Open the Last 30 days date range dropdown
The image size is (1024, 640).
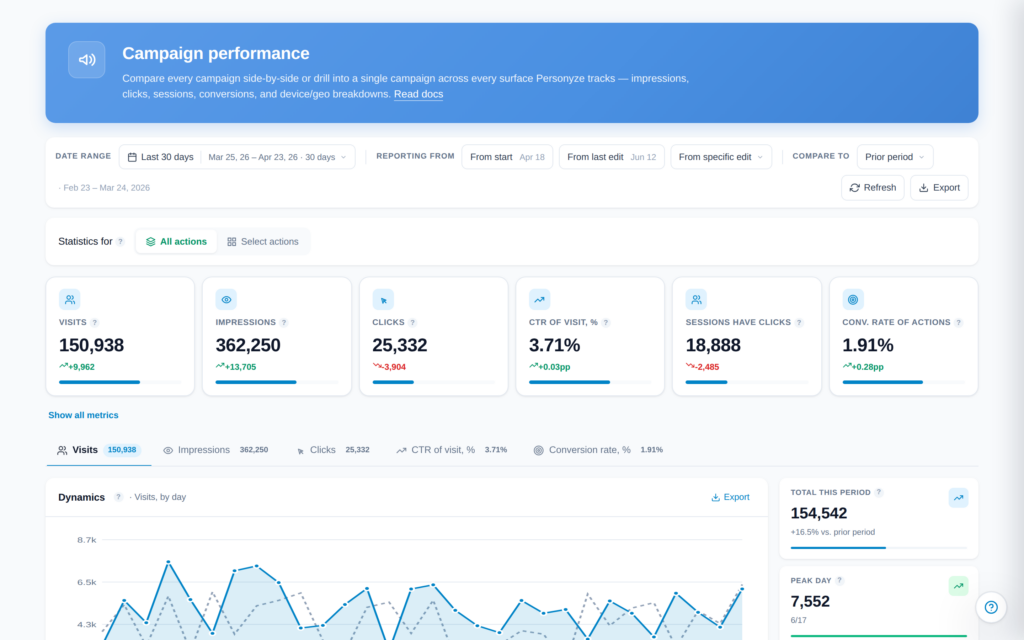(x=237, y=157)
